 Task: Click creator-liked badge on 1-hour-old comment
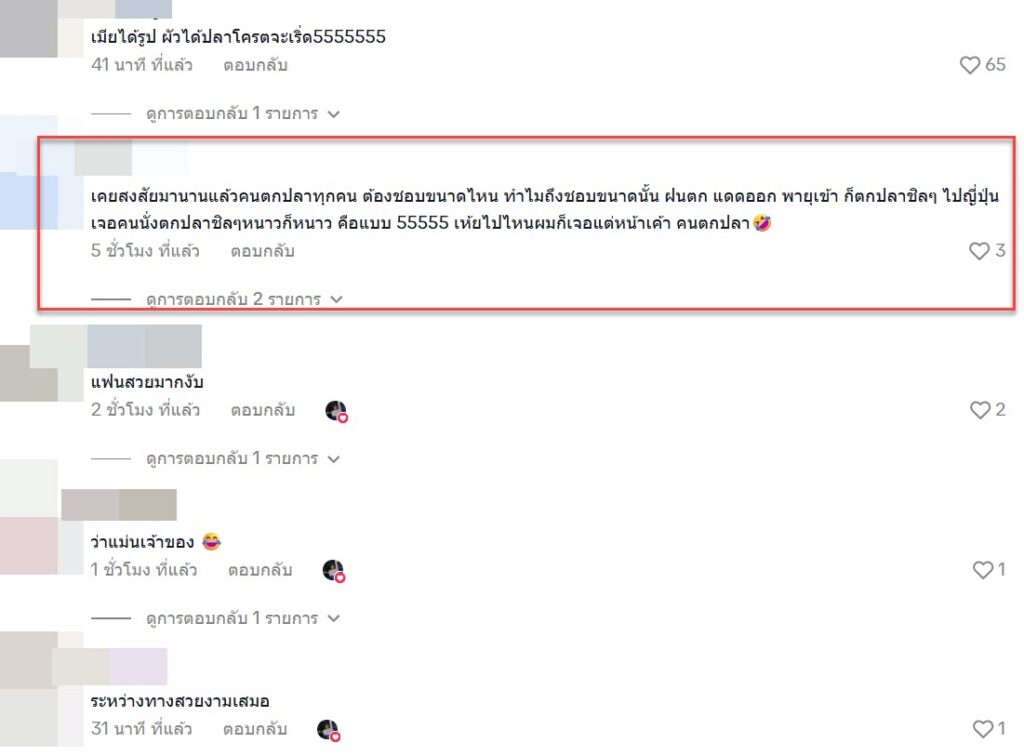tap(334, 571)
